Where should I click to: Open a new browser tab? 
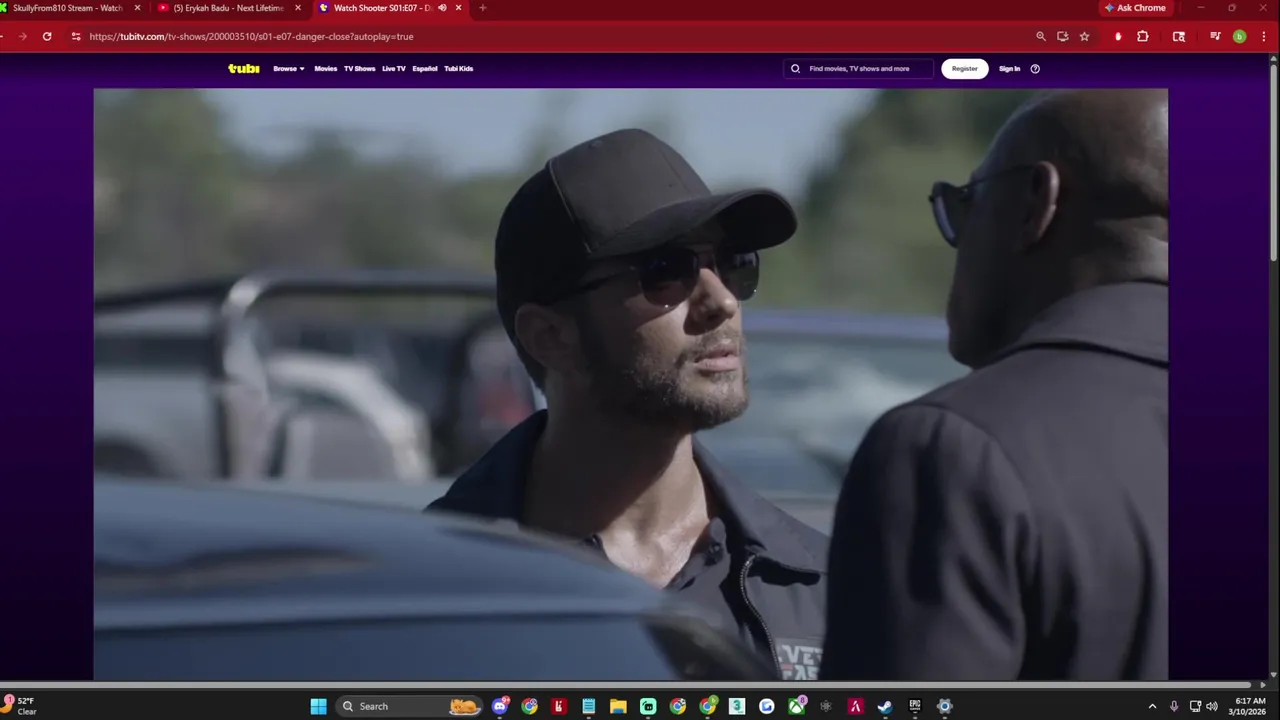point(483,8)
